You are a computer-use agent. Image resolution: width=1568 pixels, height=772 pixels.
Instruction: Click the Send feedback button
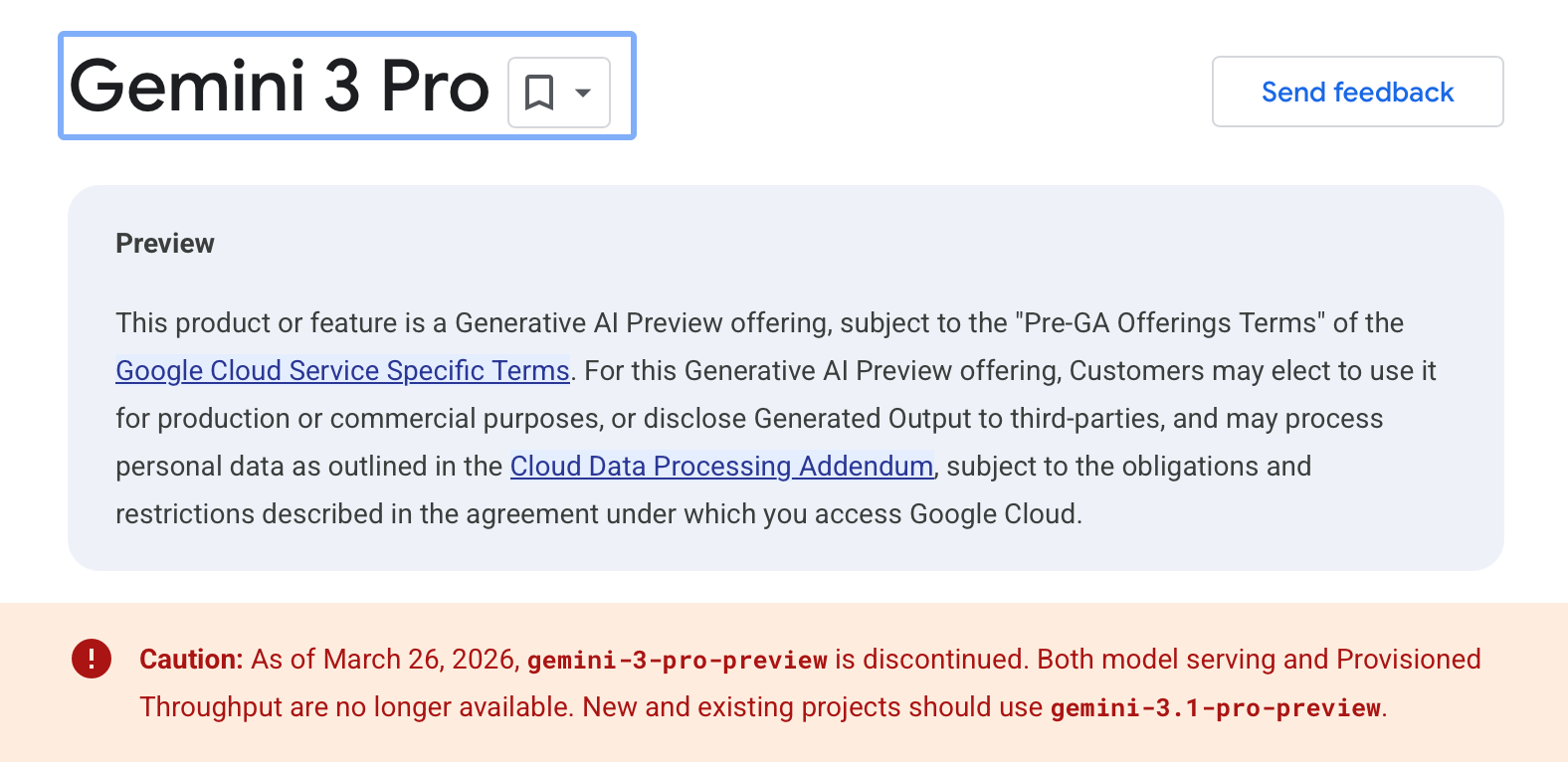pos(1357,92)
